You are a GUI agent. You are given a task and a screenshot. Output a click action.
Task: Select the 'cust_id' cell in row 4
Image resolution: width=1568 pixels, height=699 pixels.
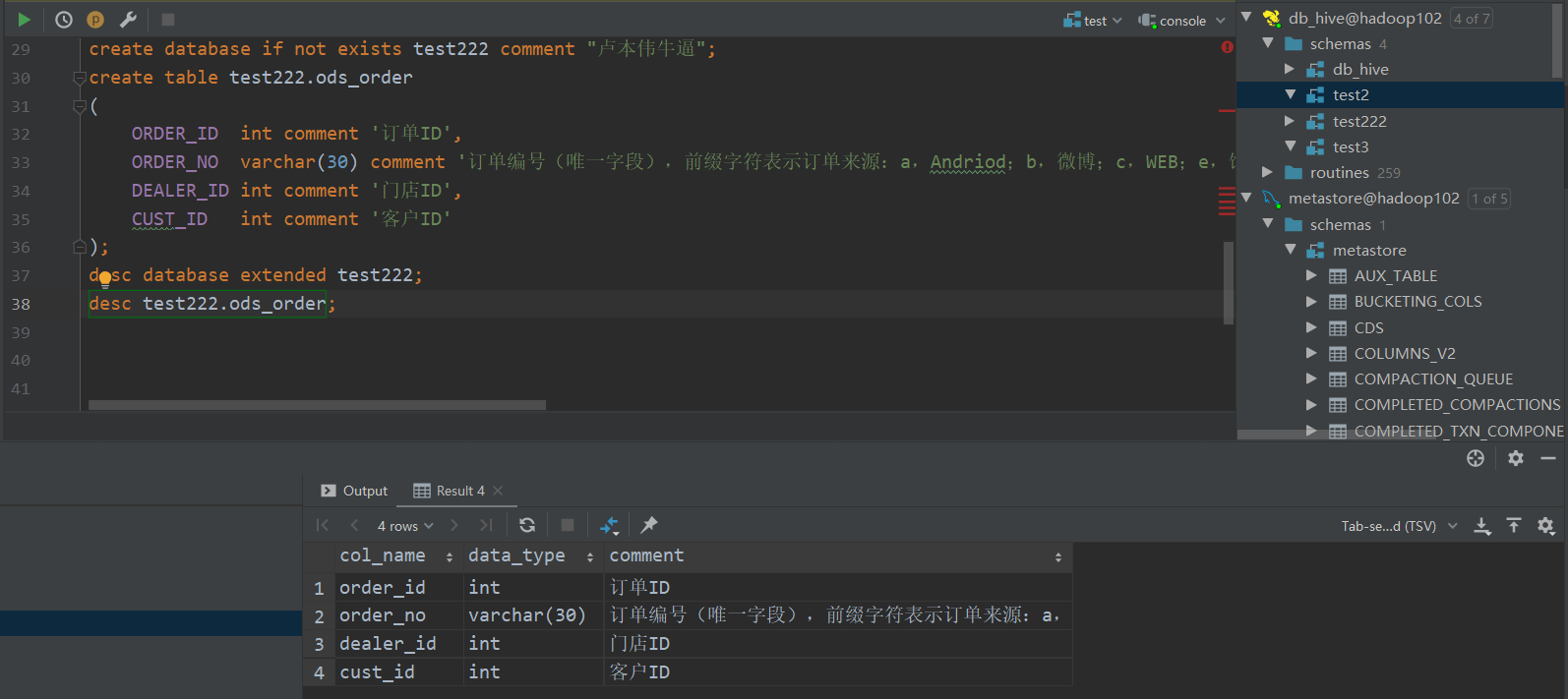pyautogui.click(x=398, y=672)
